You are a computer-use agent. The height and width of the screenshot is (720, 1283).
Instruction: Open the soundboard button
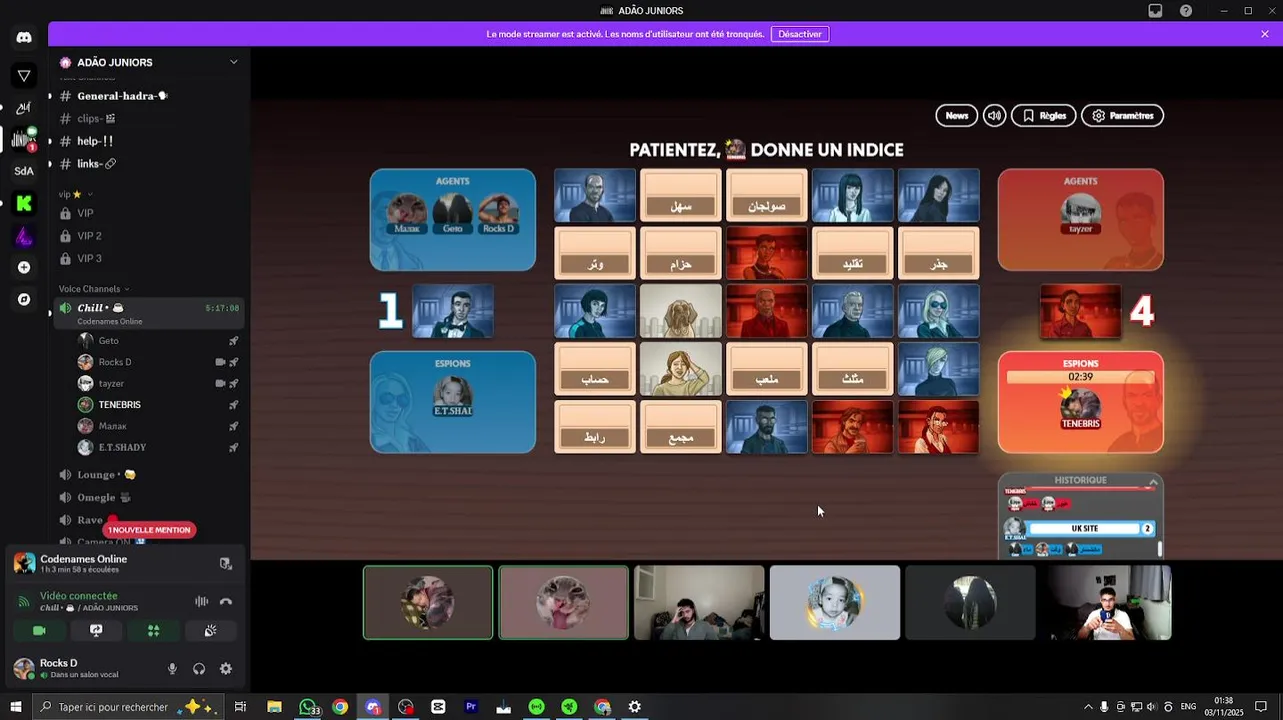click(x=210, y=631)
